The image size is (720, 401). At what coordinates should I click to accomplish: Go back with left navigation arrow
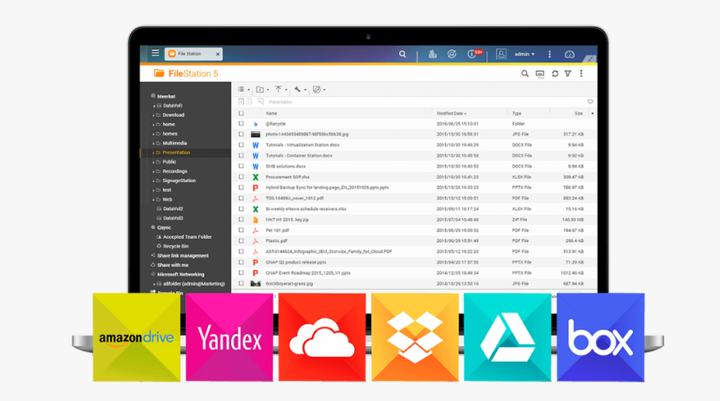tap(241, 102)
